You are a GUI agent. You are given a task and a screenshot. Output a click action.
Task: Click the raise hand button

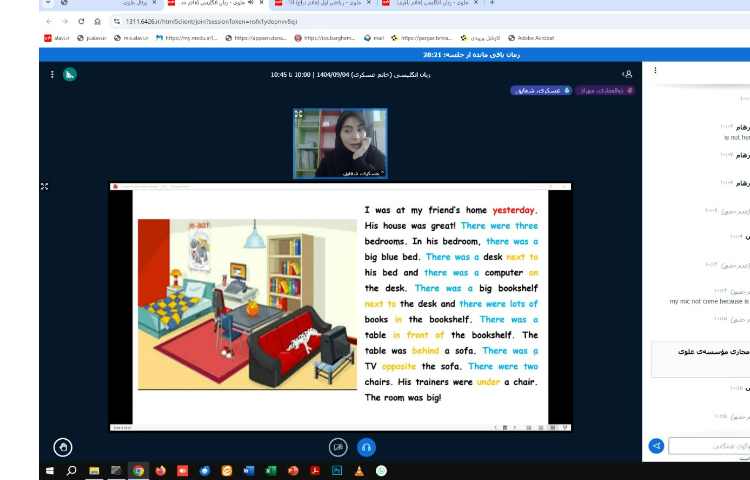coord(63,446)
